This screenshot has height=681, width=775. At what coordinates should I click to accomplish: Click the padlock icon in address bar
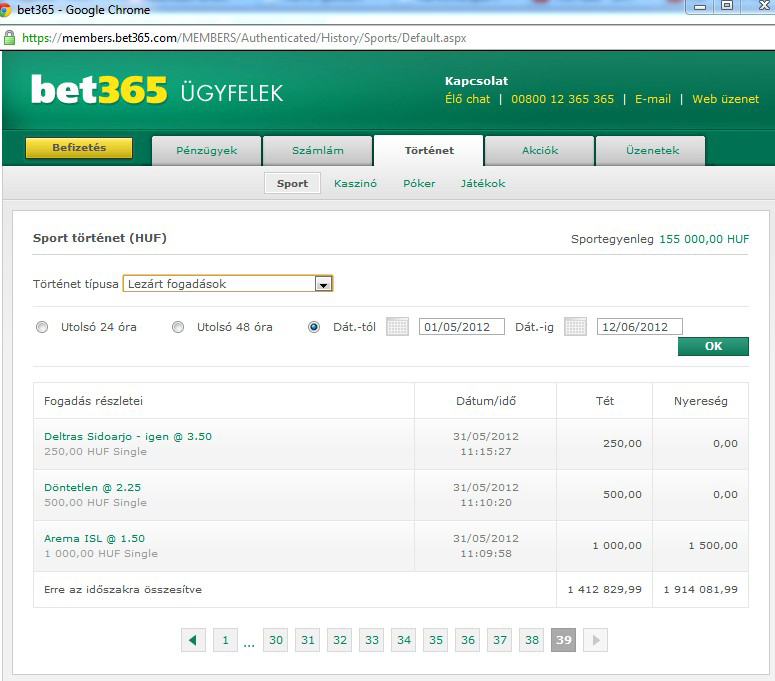click(x=9, y=38)
